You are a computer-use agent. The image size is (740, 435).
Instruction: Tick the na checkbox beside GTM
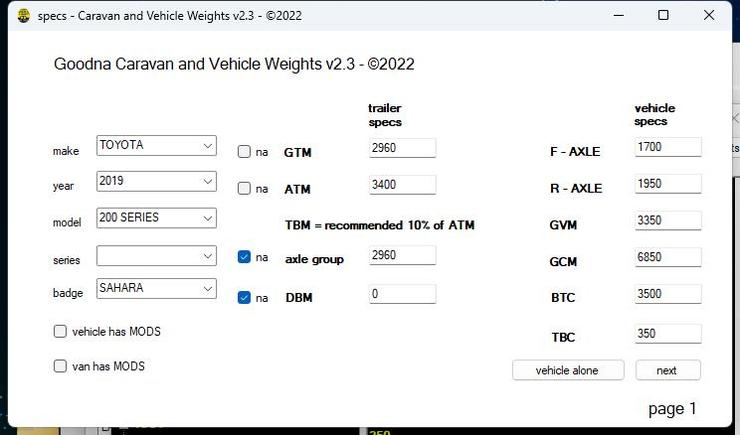click(x=244, y=152)
